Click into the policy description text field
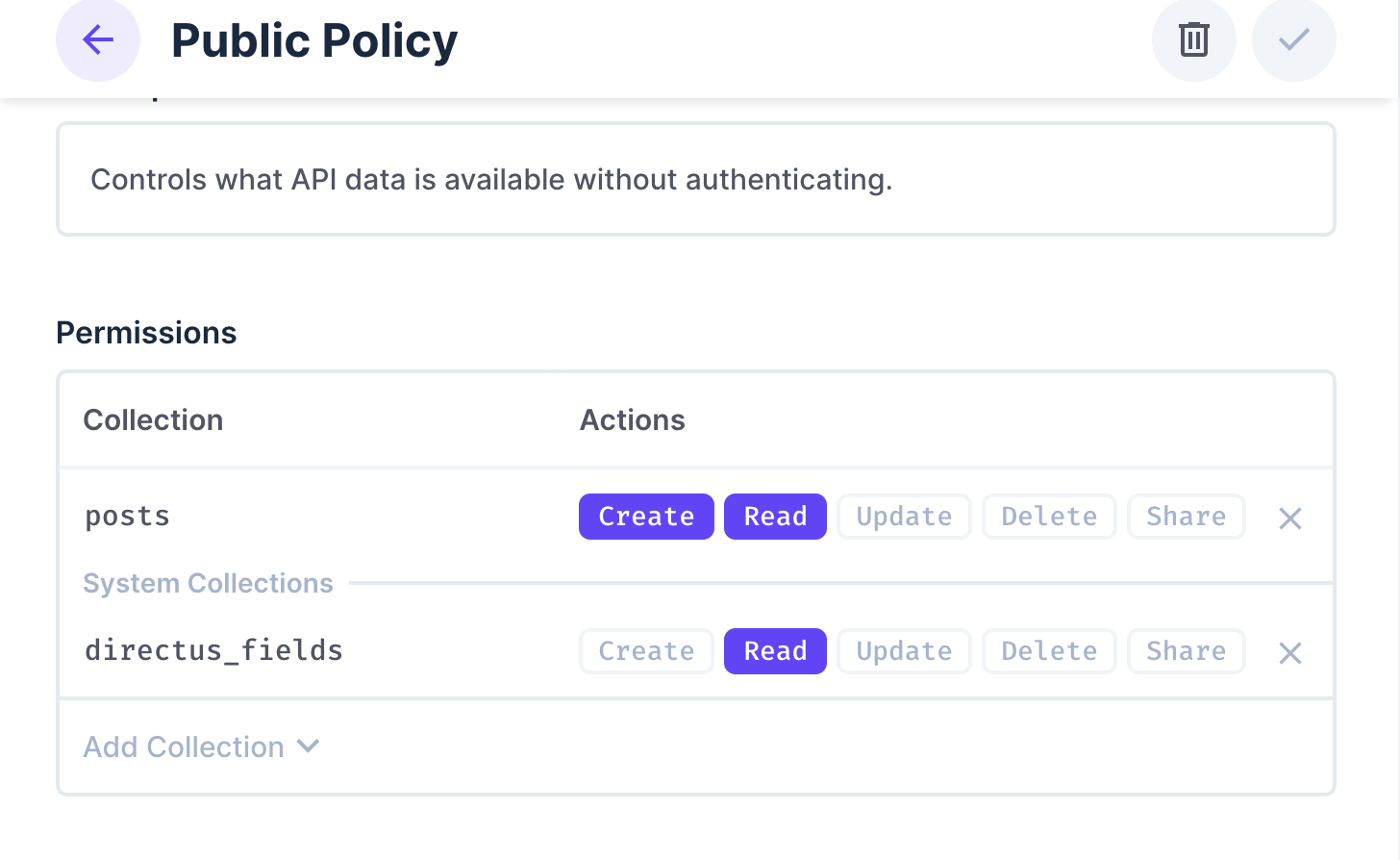The image size is (1400, 860). 695,180
